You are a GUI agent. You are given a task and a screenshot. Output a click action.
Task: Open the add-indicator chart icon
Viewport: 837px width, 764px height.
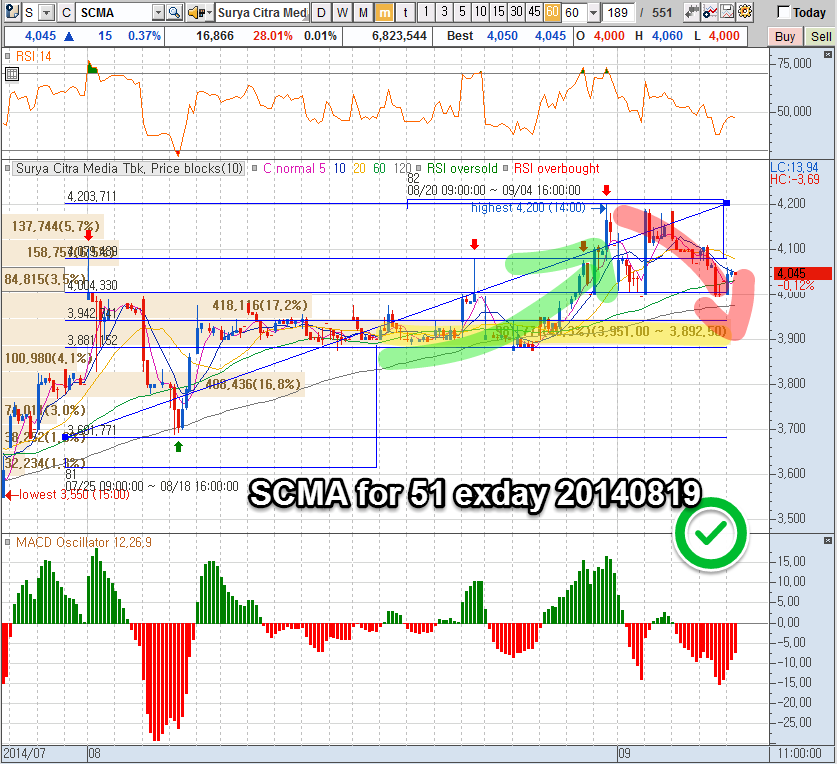[710, 12]
